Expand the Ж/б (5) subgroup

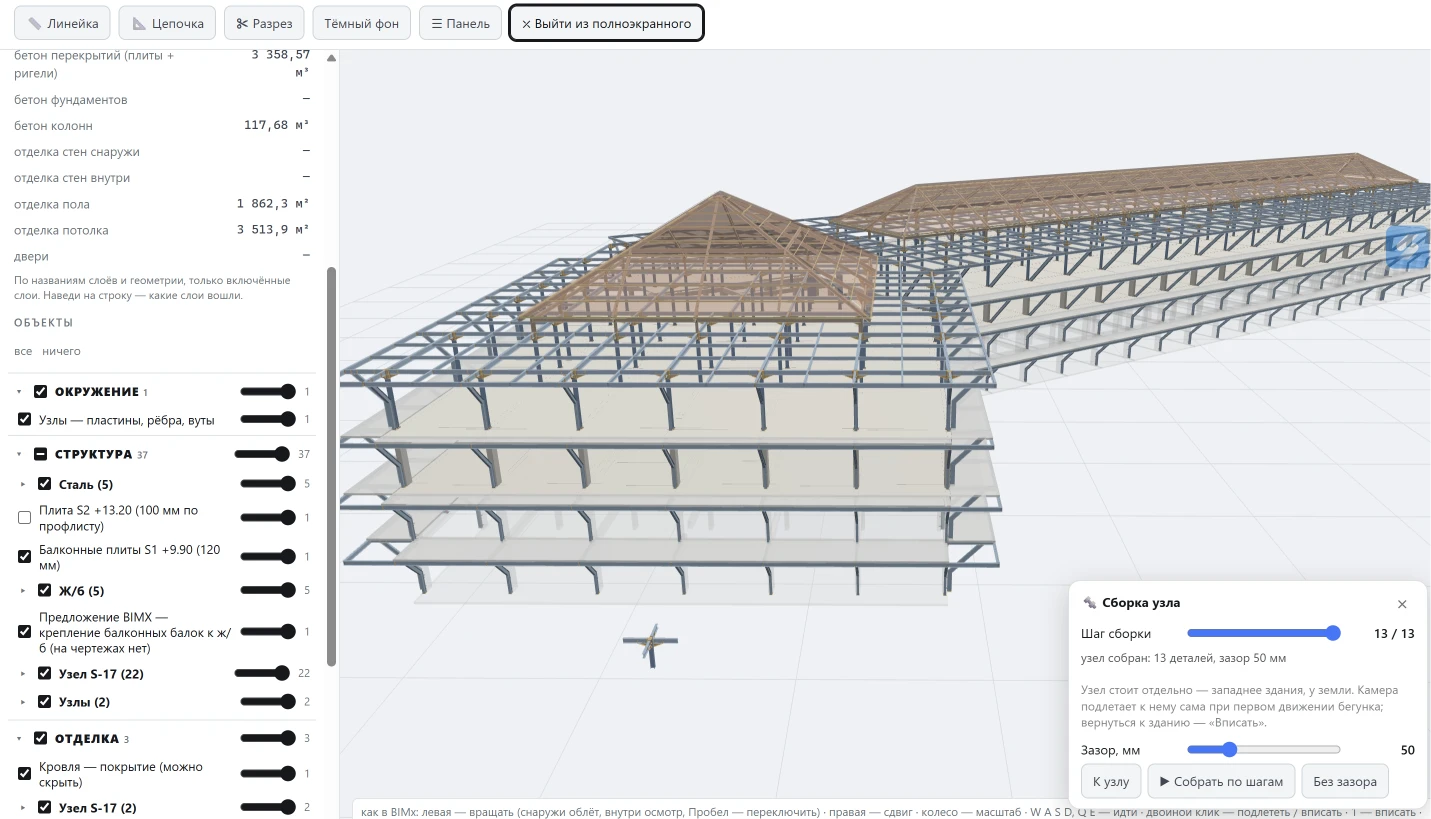(24, 590)
